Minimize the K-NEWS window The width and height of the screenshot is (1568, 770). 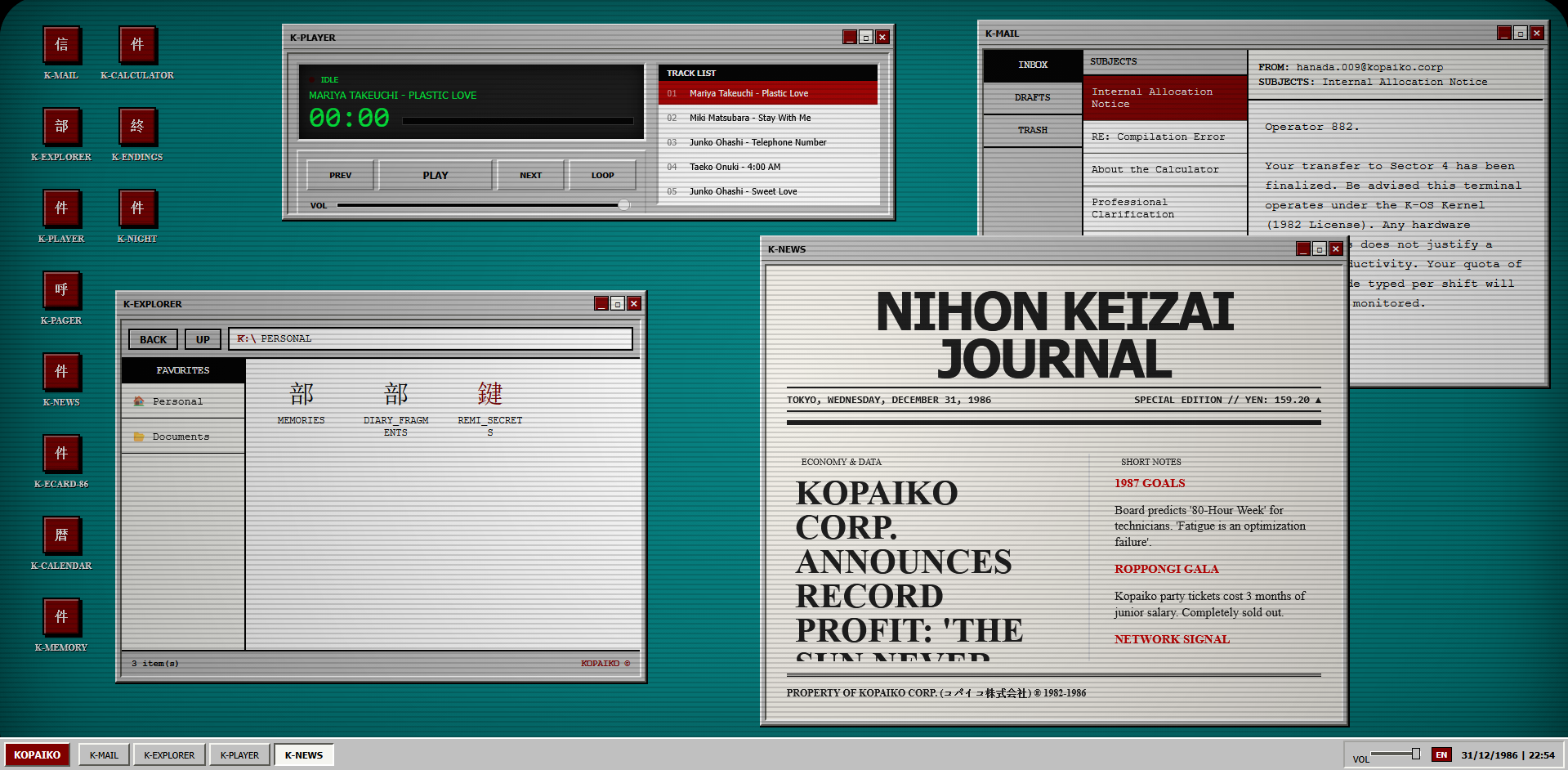1303,248
